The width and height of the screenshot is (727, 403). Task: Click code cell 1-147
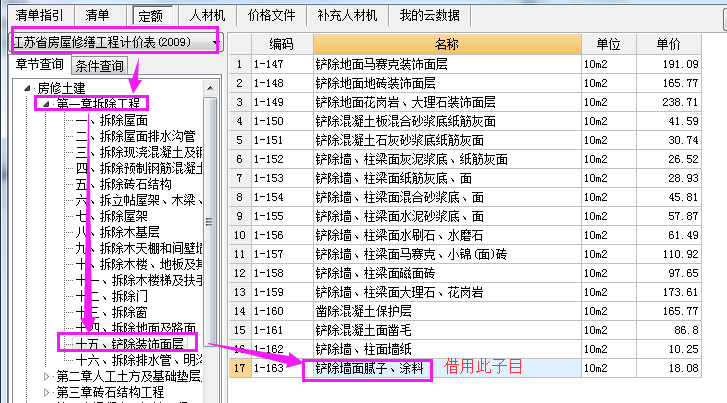[281, 64]
